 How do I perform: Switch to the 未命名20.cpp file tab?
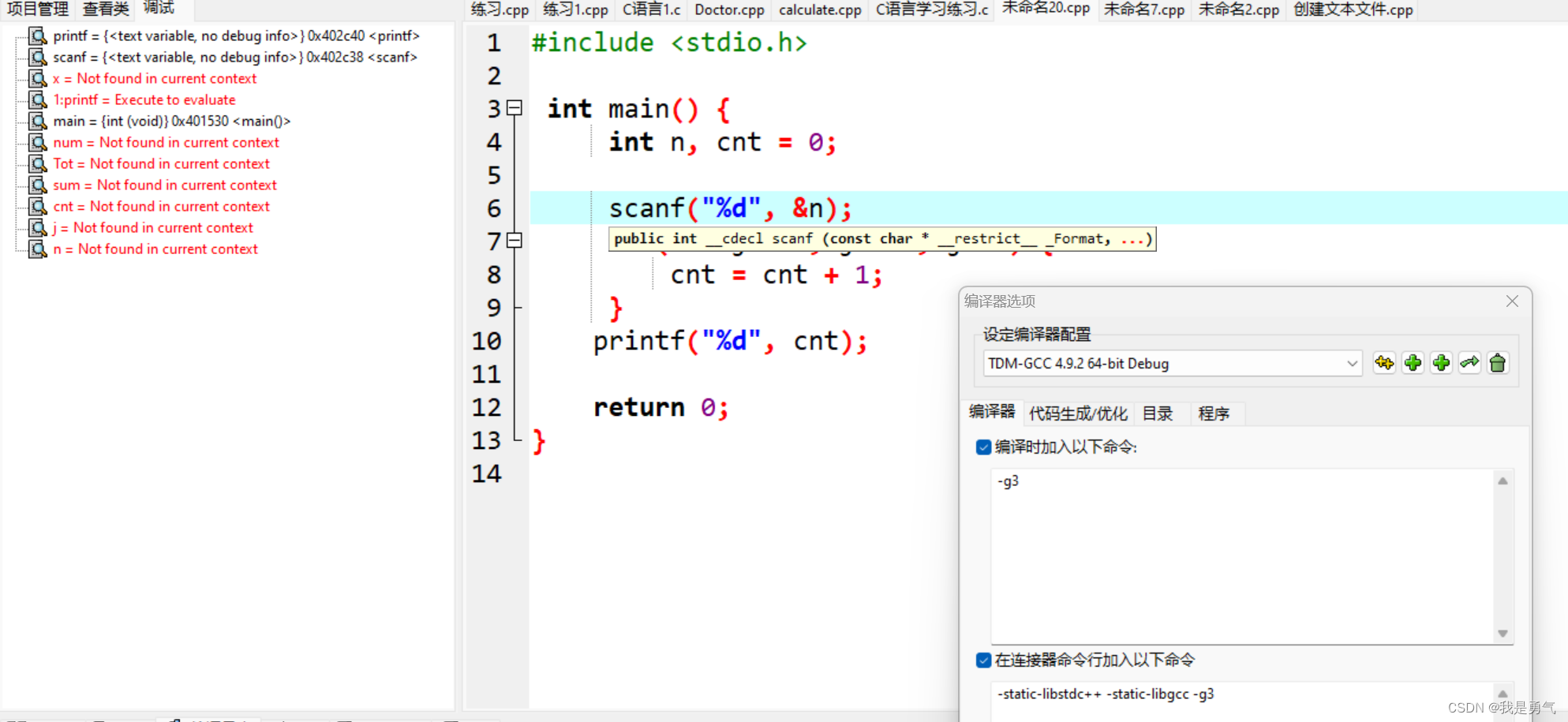coord(1046,9)
